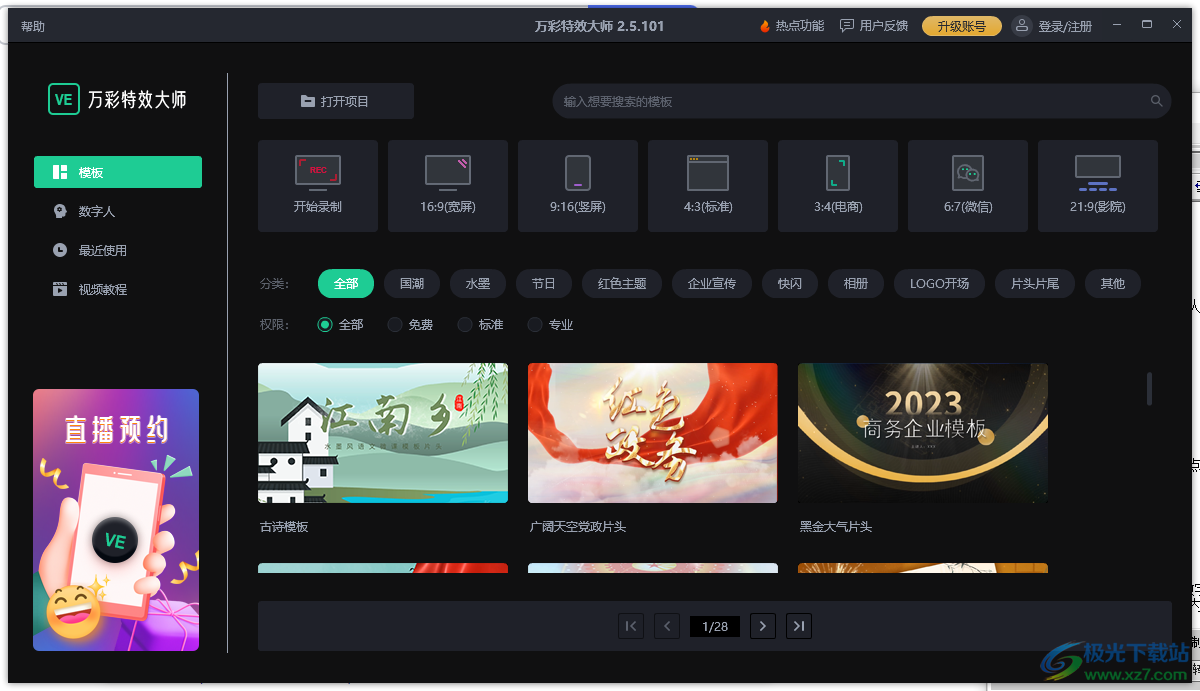The width and height of the screenshot is (1200, 691).
Task: Select the 6:7 WeChat format icon
Action: click(967, 185)
